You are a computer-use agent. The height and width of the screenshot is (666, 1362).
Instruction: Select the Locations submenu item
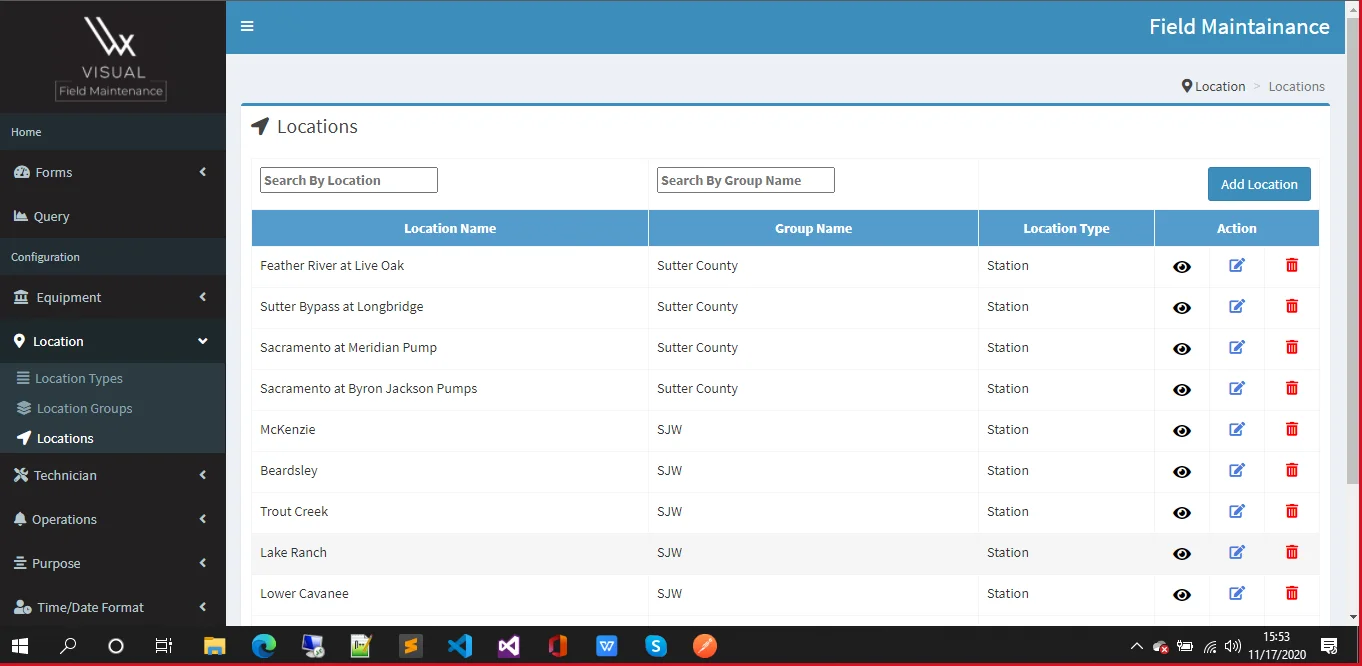pos(112,438)
